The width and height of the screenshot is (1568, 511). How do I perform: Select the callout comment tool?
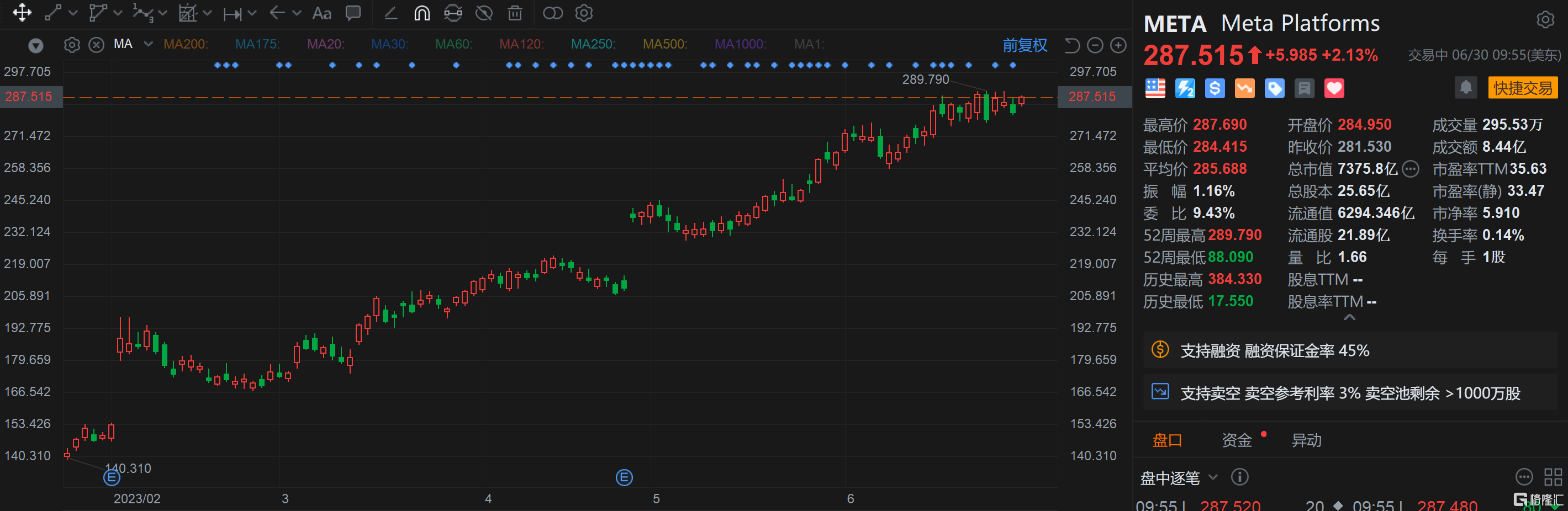coord(353,13)
